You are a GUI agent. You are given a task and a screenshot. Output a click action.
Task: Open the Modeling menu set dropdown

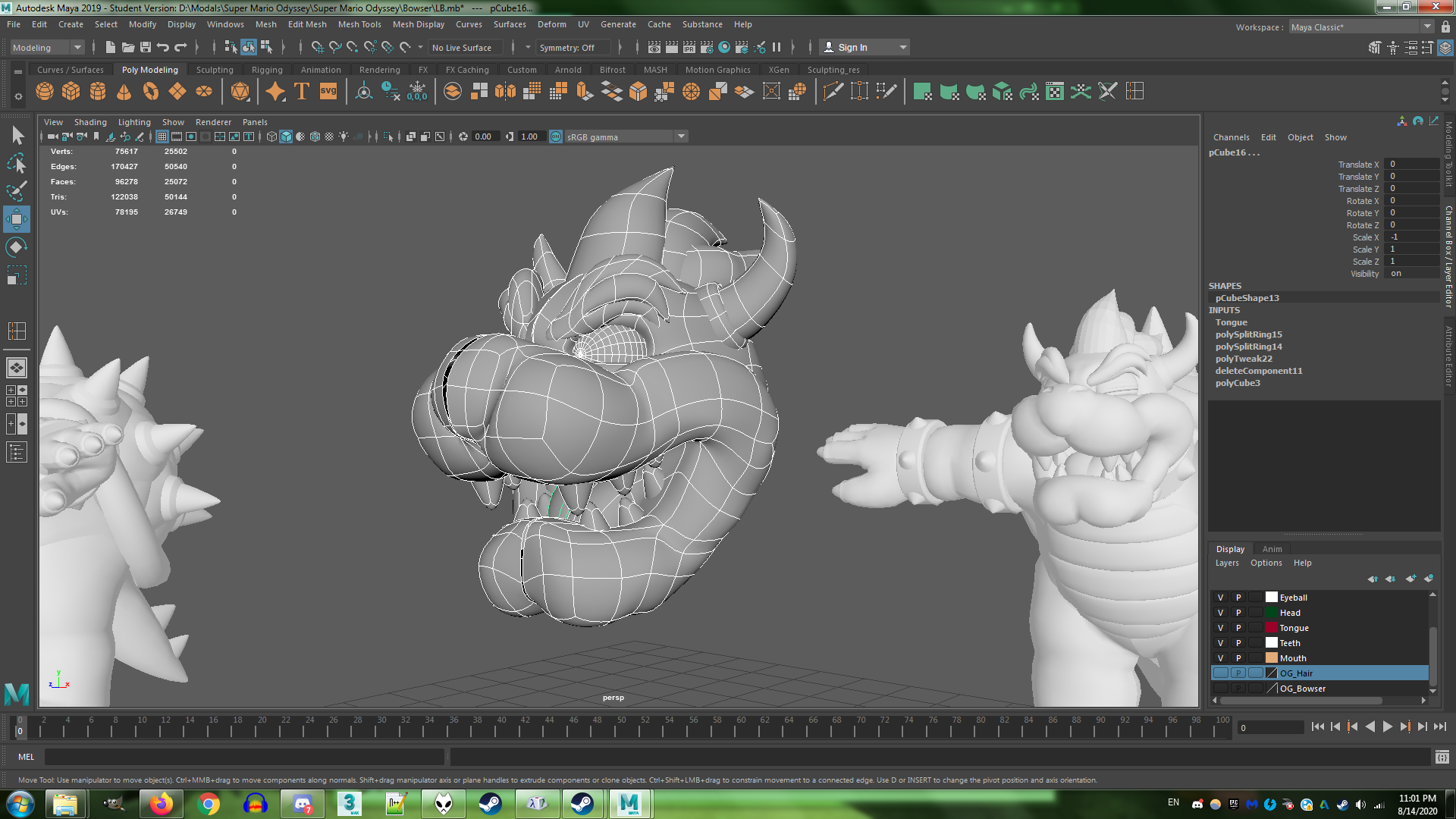(47, 47)
